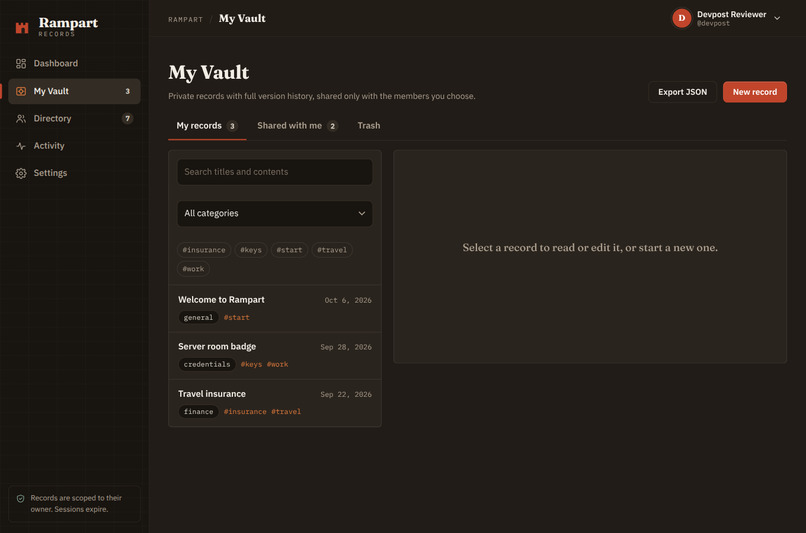Open Settings in the sidebar

pyautogui.click(x=74, y=173)
